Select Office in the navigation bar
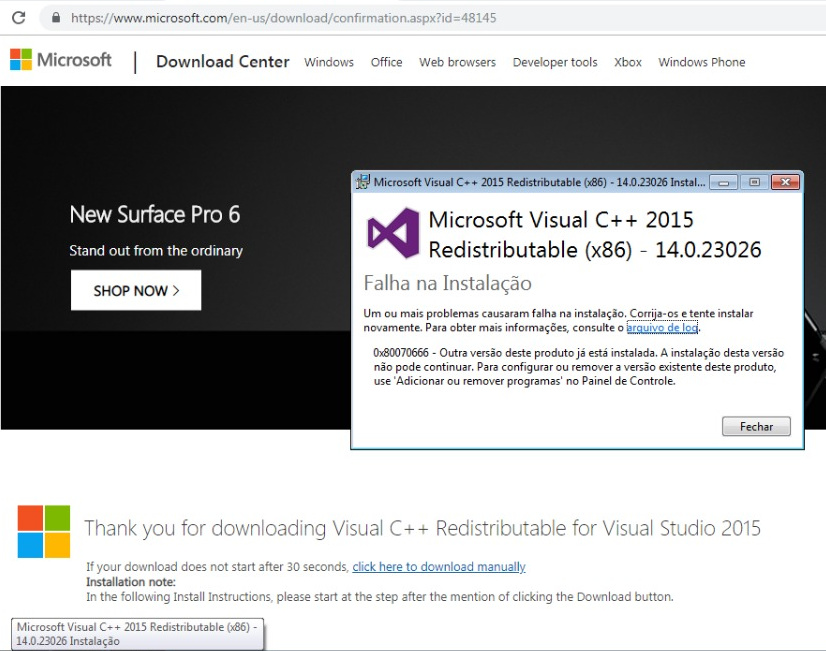The image size is (826, 651). click(386, 62)
